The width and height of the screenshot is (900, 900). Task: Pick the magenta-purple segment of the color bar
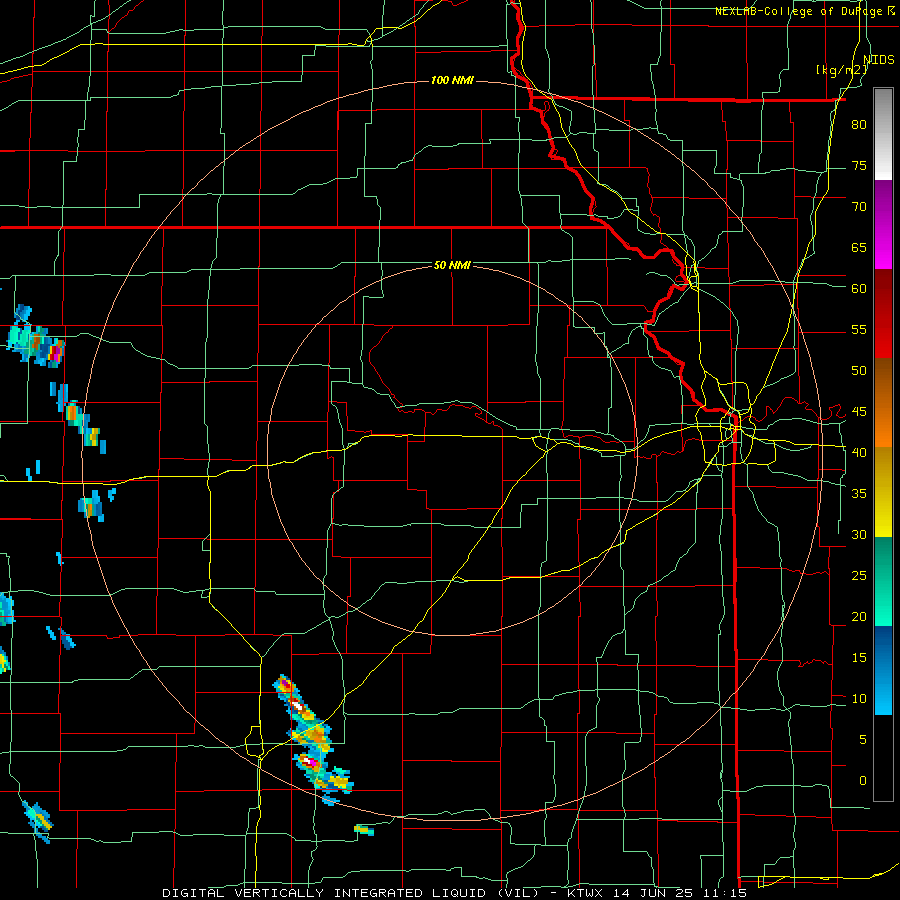tap(883, 225)
